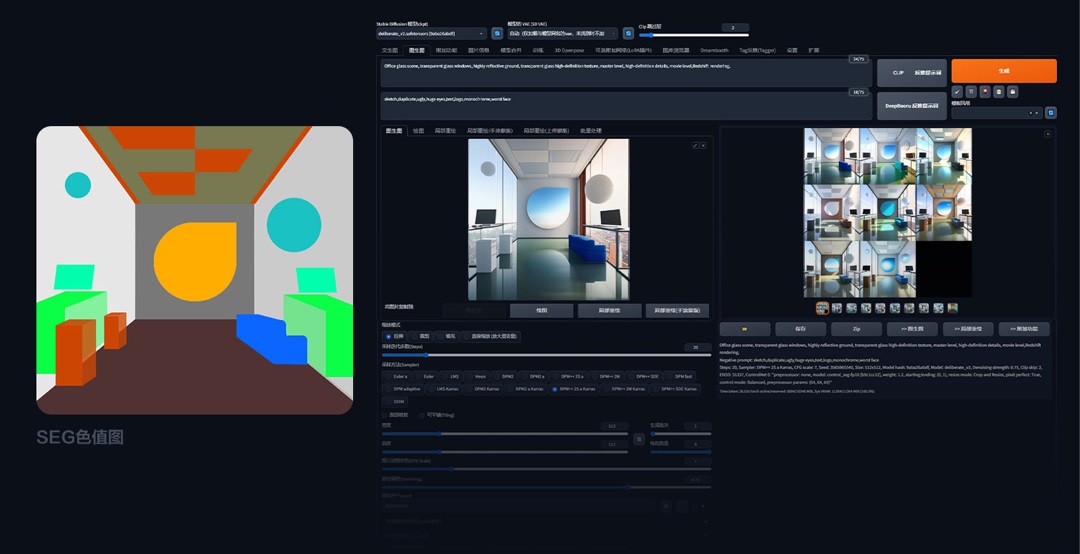The width and height of the screenshot is (1080, 554).
Task: Click the orange Generate button
Action: pos(1003,71)
